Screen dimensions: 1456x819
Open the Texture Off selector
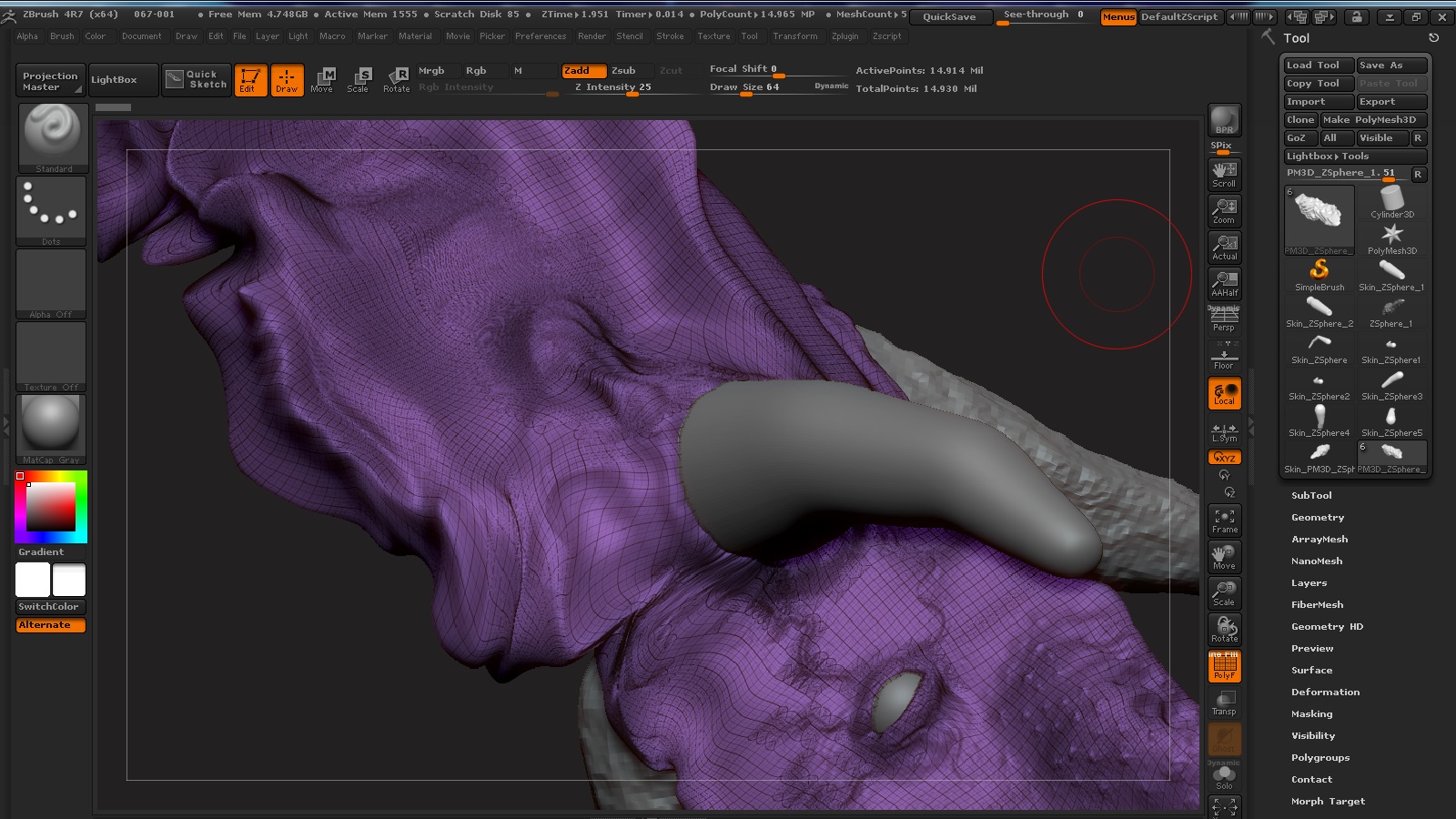point(51,357)
